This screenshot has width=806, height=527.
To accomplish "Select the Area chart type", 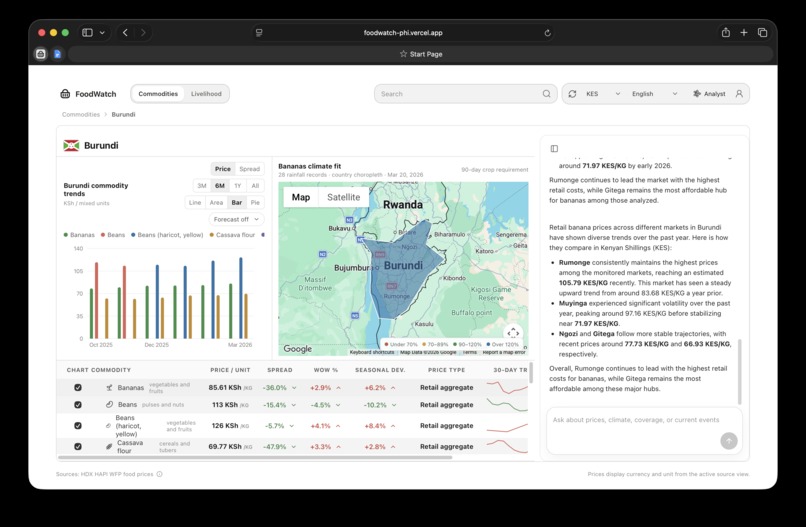I will [x=216, y=203].
